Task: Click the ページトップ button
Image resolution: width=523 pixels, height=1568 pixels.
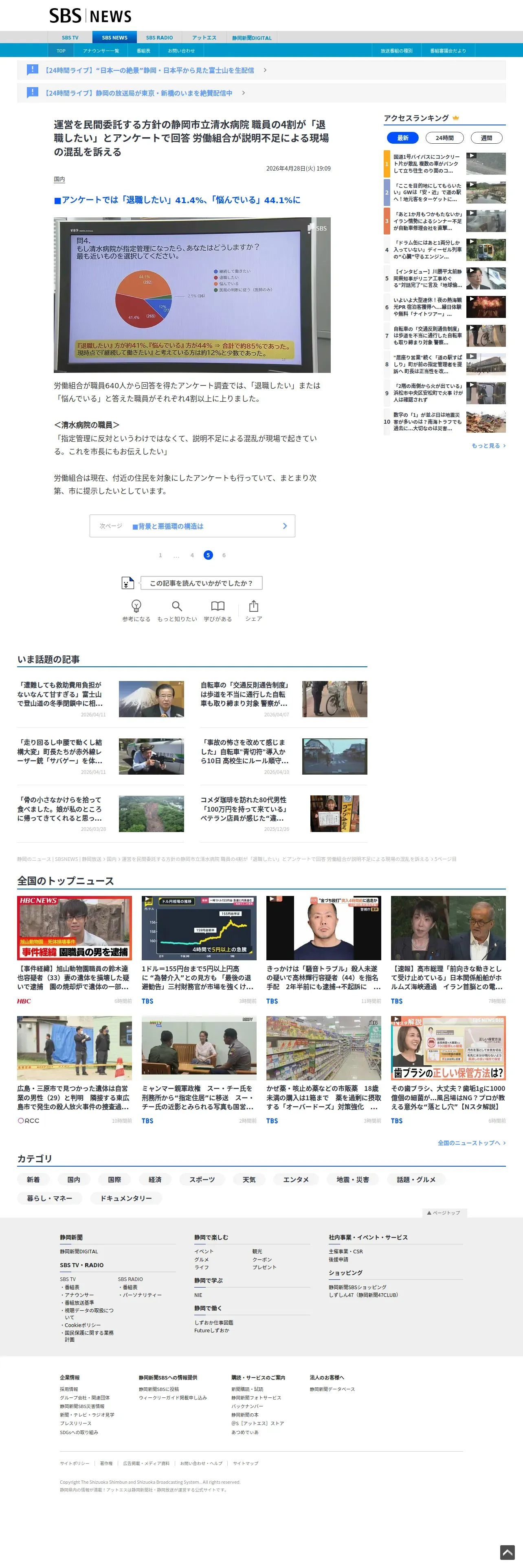Action: [444, 1213]
